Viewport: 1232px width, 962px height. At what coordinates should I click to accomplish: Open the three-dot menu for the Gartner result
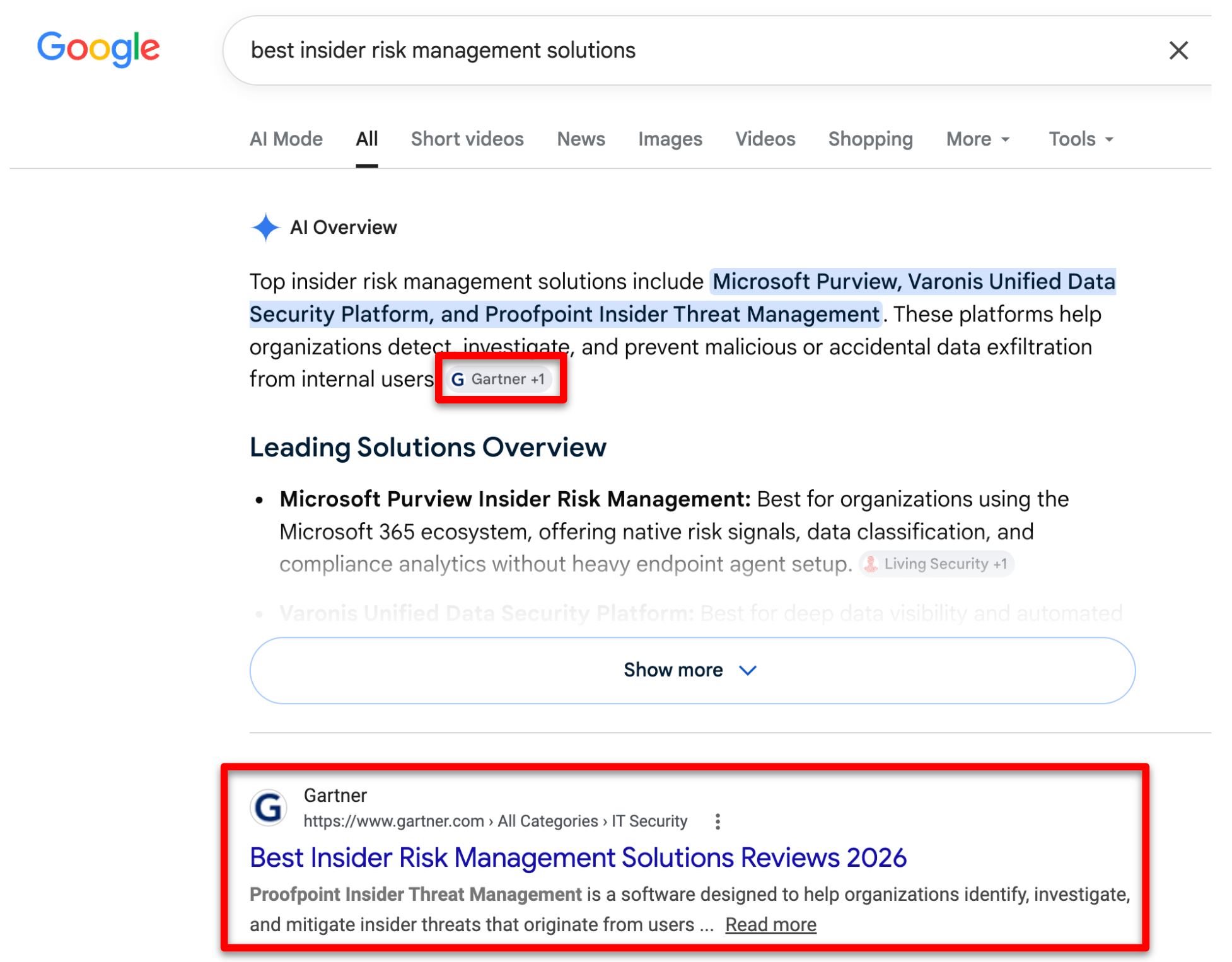click(x=718, y=821)
